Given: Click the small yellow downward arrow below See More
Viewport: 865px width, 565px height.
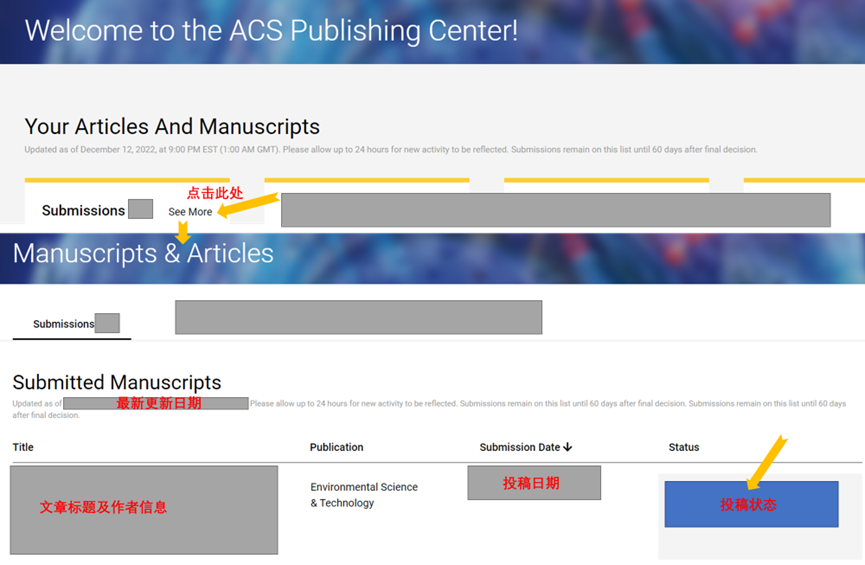Looking at the screenshot, I should tap(182, 233).
